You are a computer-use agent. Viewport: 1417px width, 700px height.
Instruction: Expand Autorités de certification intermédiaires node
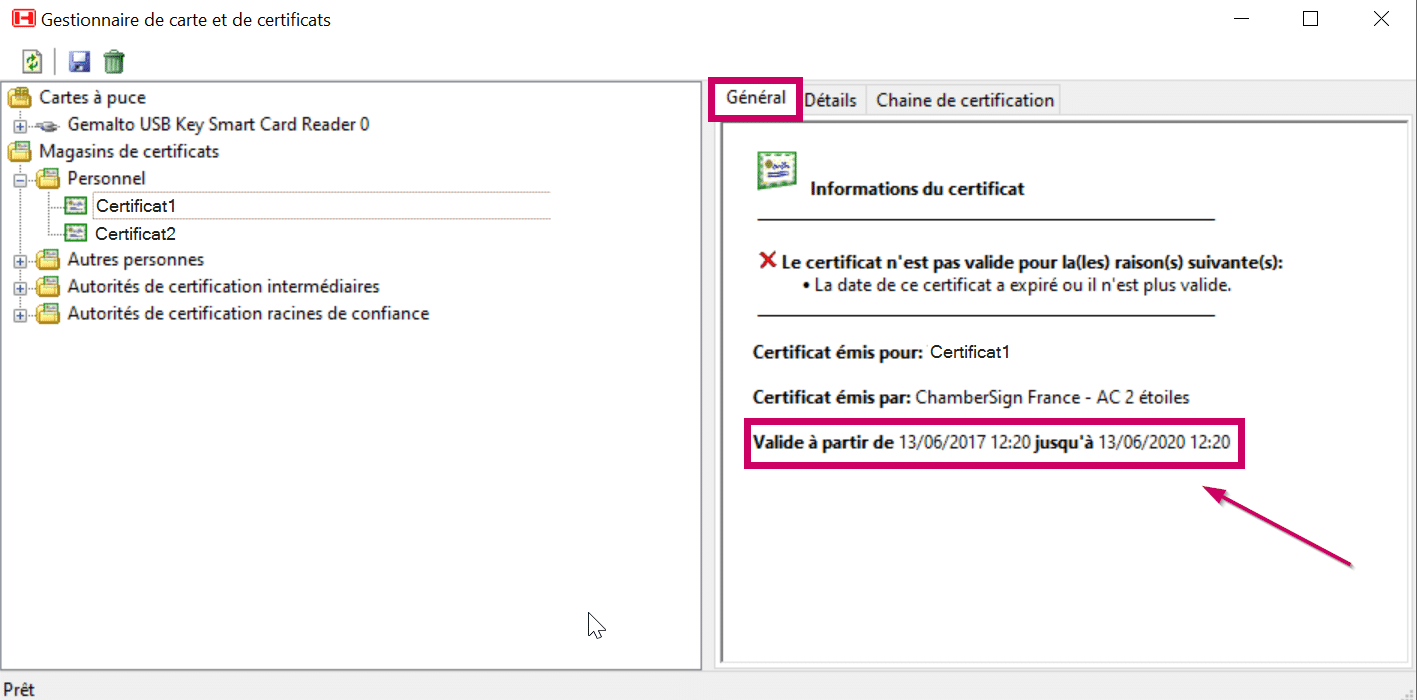20,288
